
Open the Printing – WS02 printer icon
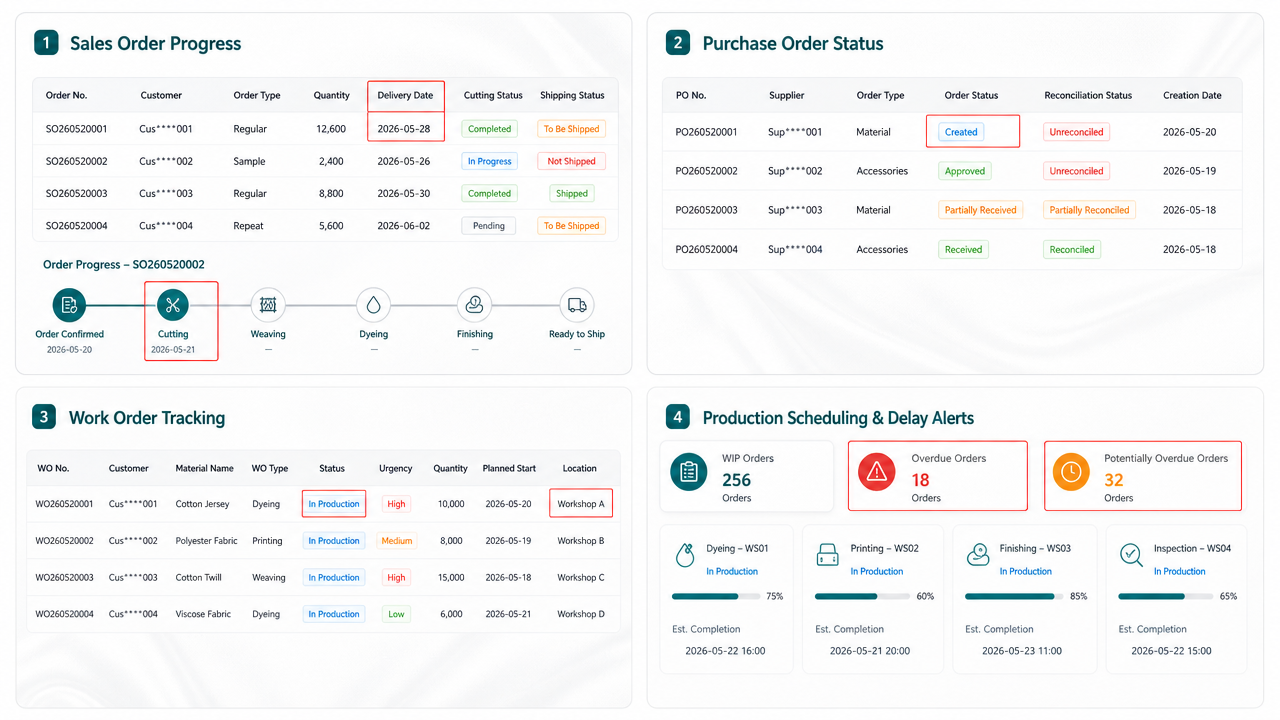click(x=828, y=555)
